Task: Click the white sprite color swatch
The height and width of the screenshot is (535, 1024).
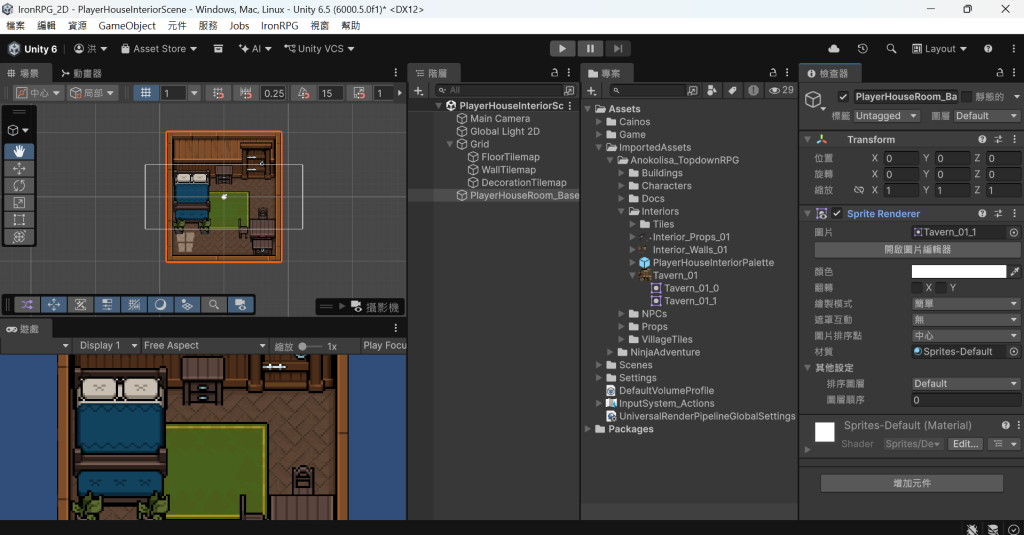Action: [x=959, y=271]
